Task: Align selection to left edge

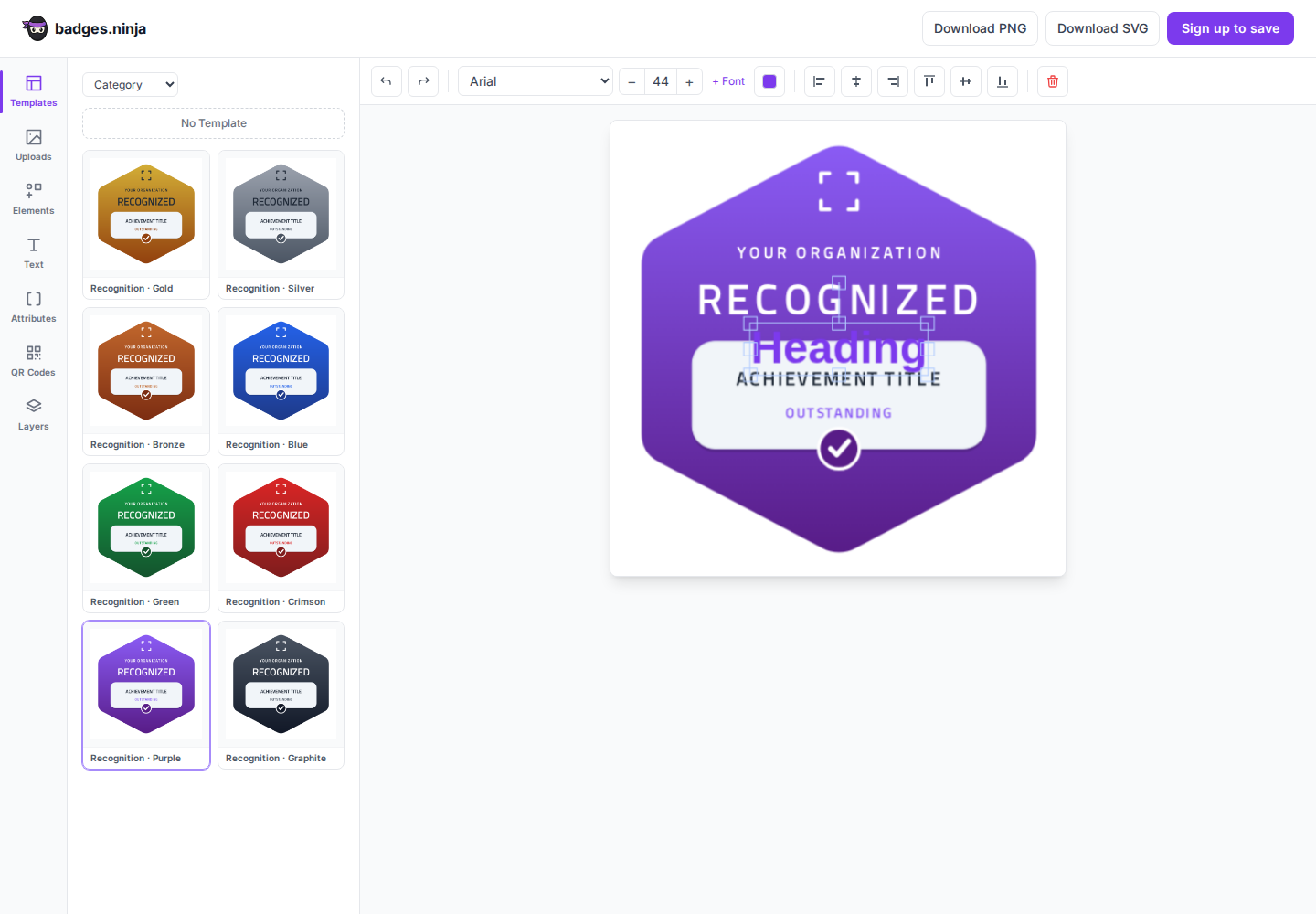Action: click(820, 81)
